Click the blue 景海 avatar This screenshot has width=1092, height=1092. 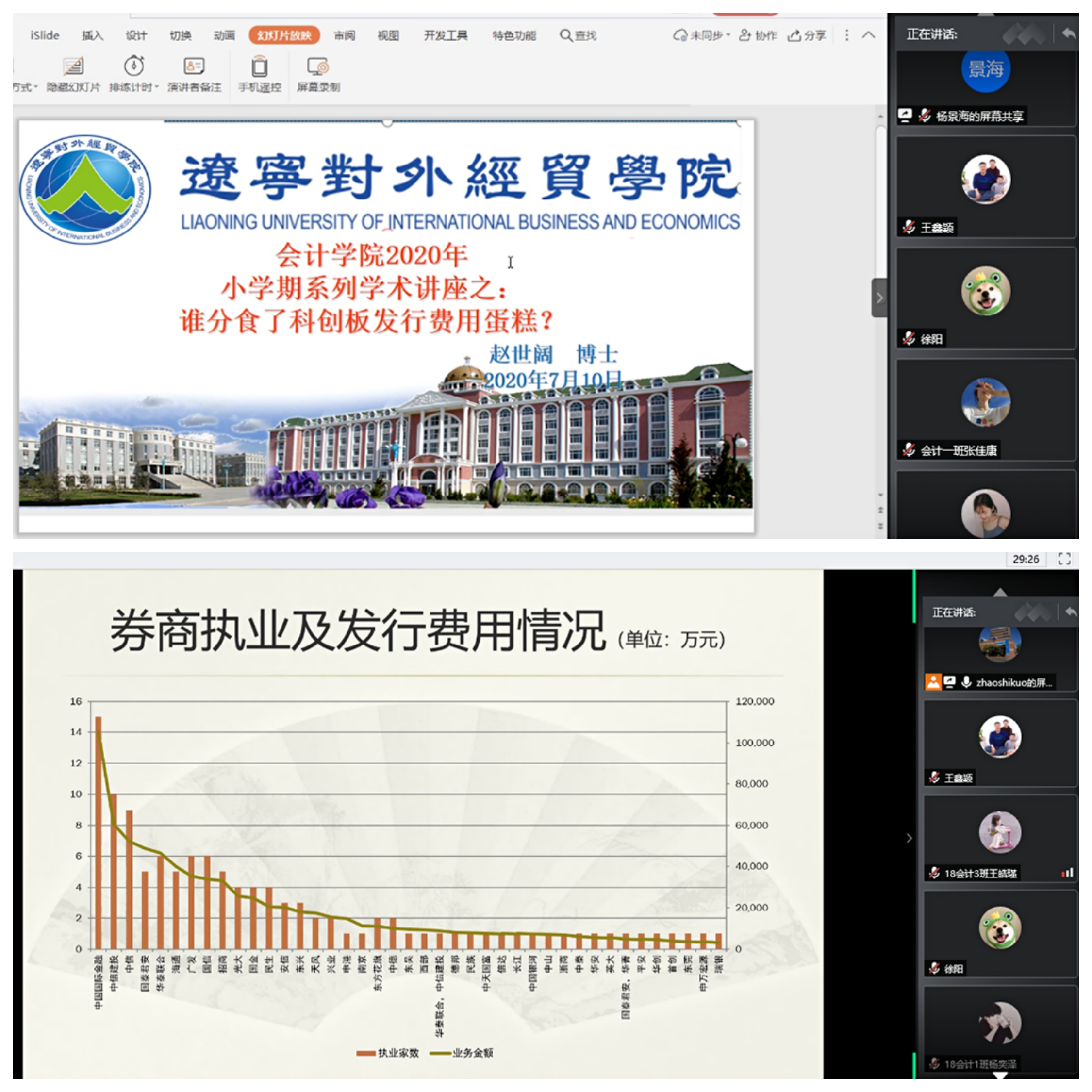tap(986, 69)
